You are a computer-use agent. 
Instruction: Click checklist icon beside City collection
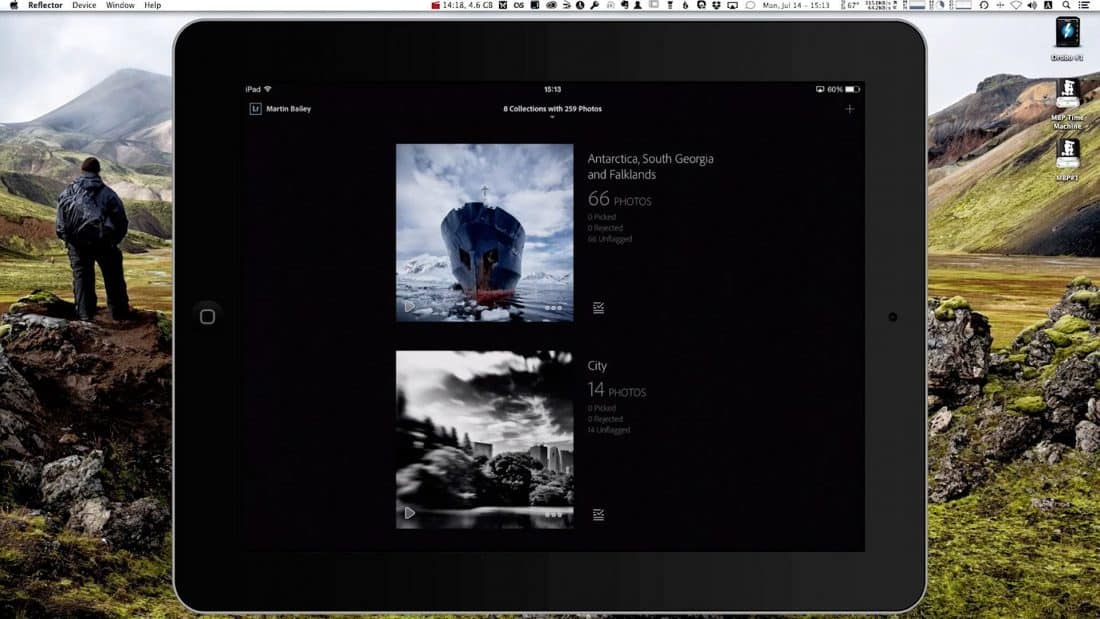(598, 515)
